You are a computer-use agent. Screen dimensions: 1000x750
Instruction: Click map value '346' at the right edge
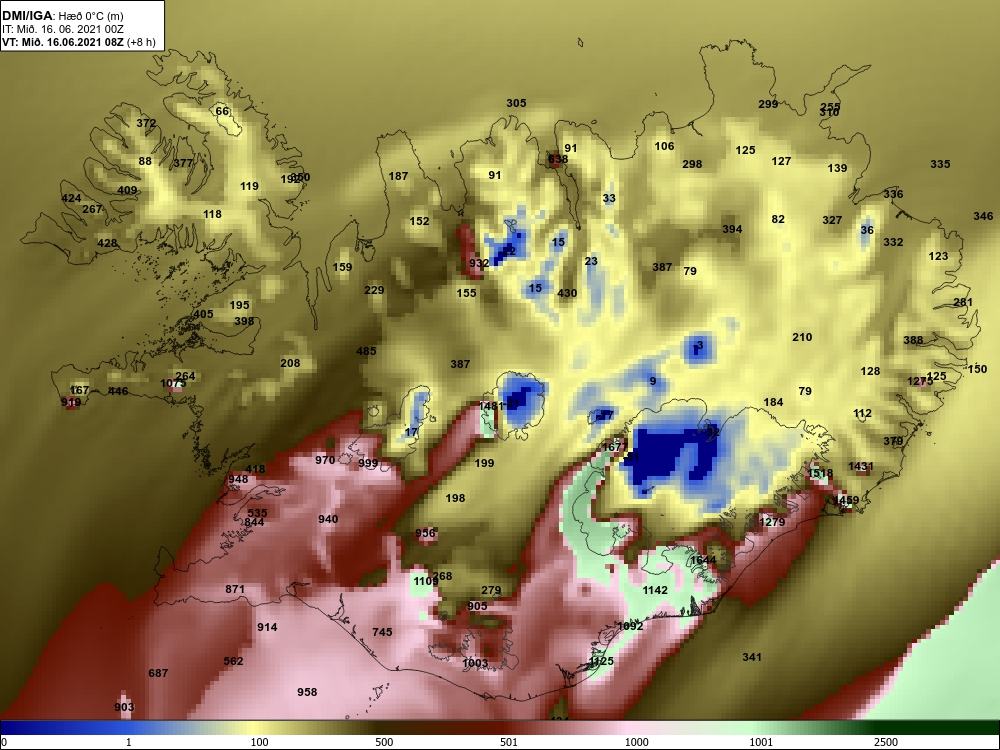click(x=983, y=216)
